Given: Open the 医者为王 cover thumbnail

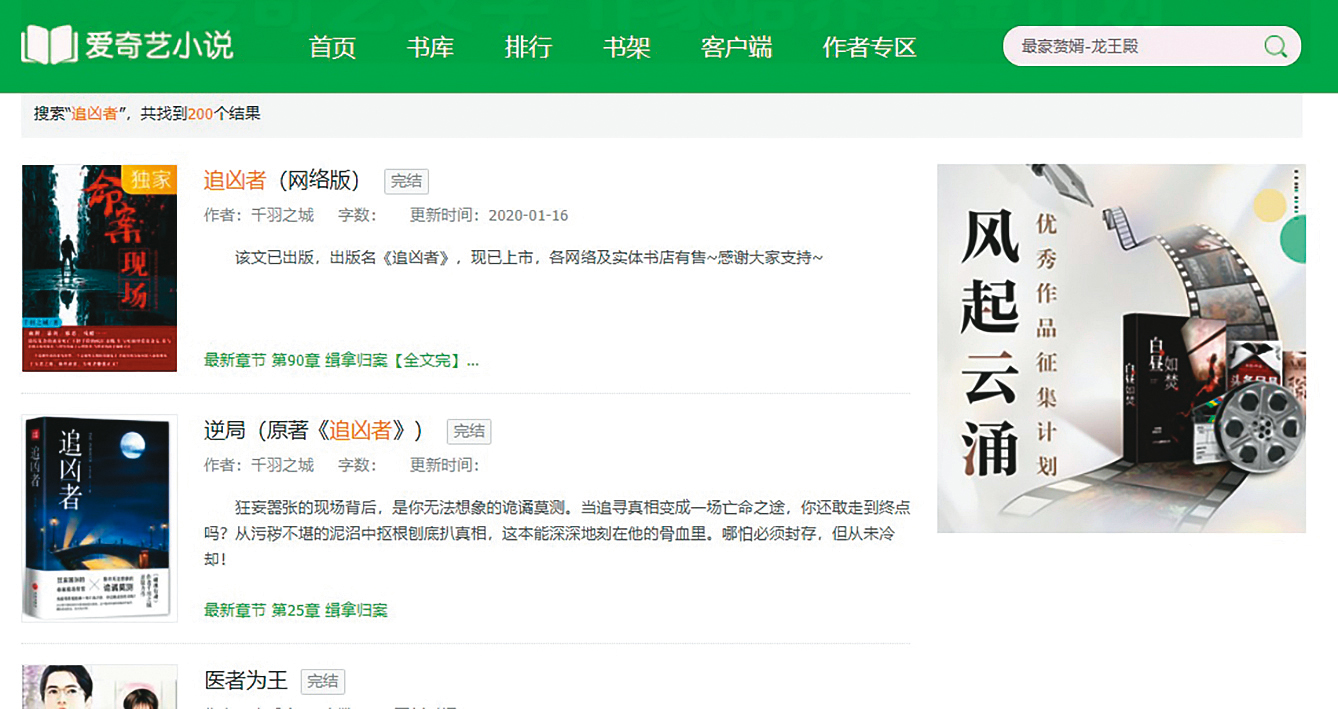Looking at the screenshot, I should click(99, 687).
